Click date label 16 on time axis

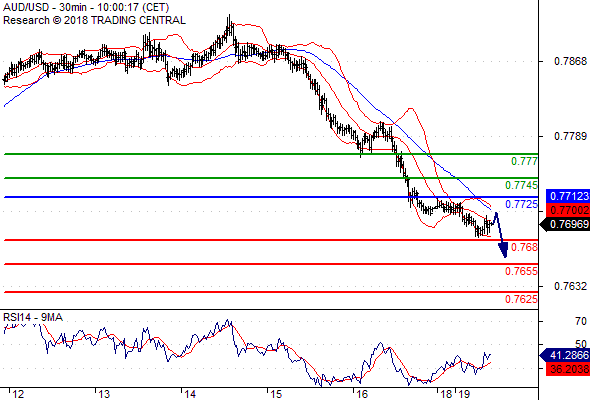click(x=362, y=394)
